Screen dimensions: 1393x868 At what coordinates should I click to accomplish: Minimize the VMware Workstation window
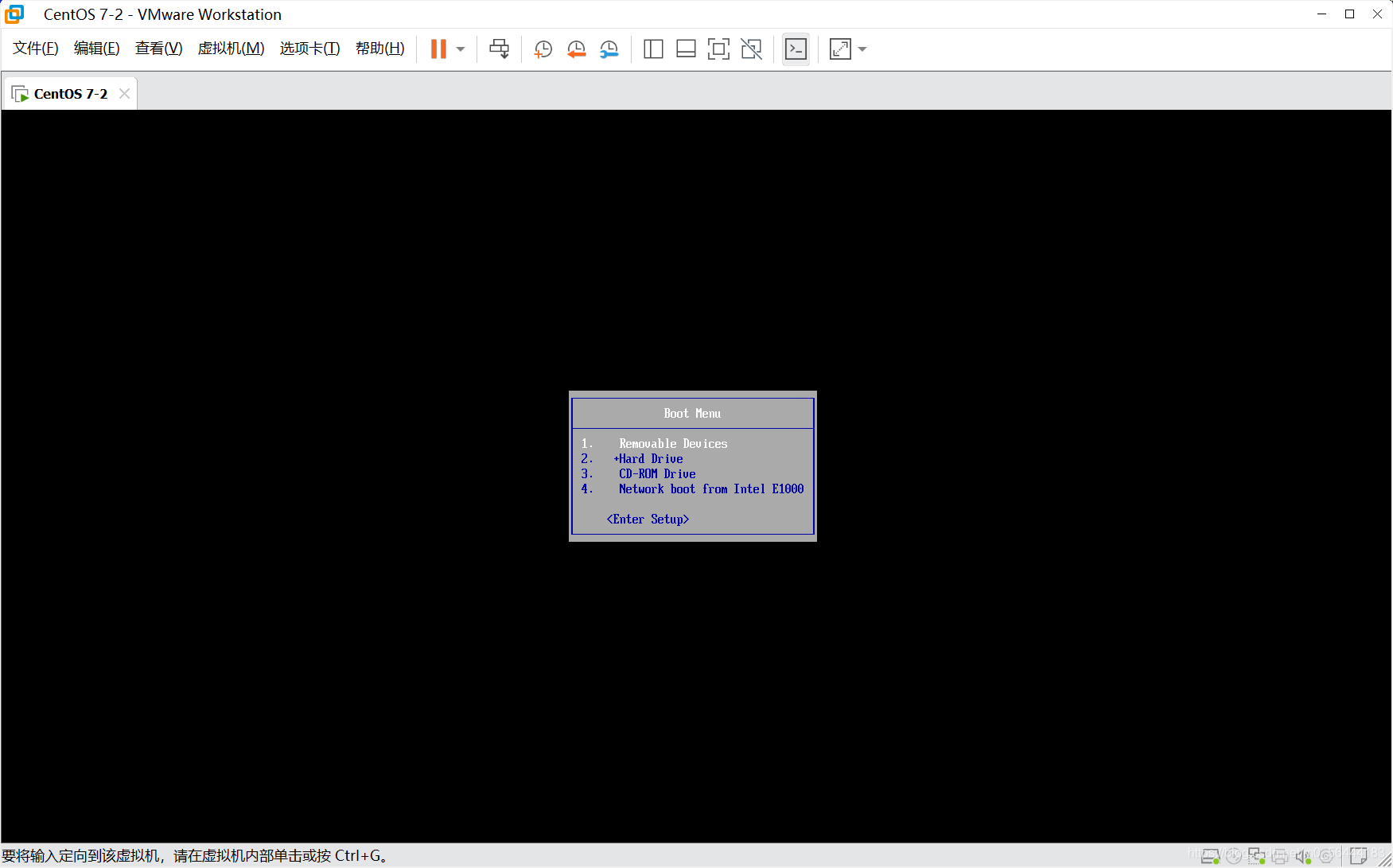click(x=1322, y=14)
